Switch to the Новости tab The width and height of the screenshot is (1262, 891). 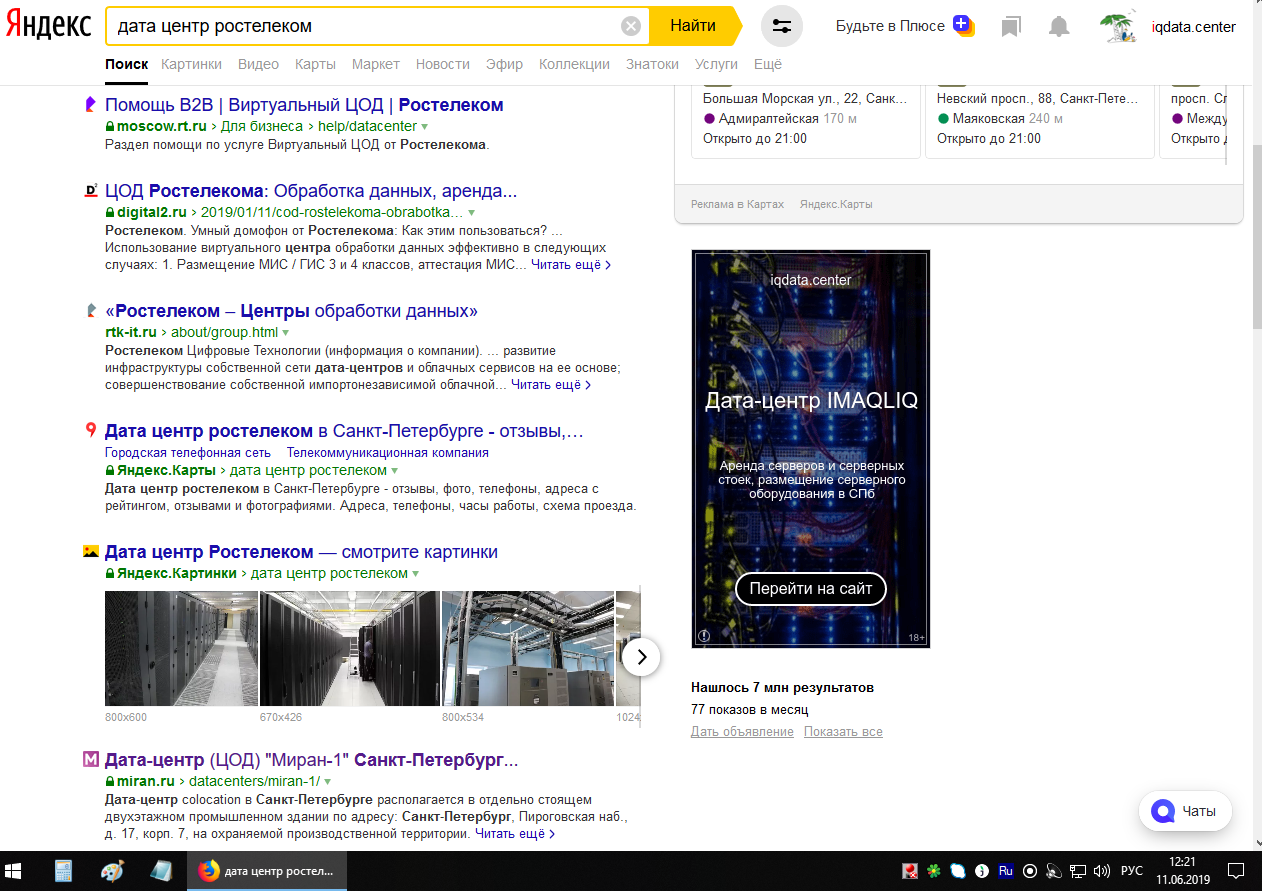tap(443, 64)
